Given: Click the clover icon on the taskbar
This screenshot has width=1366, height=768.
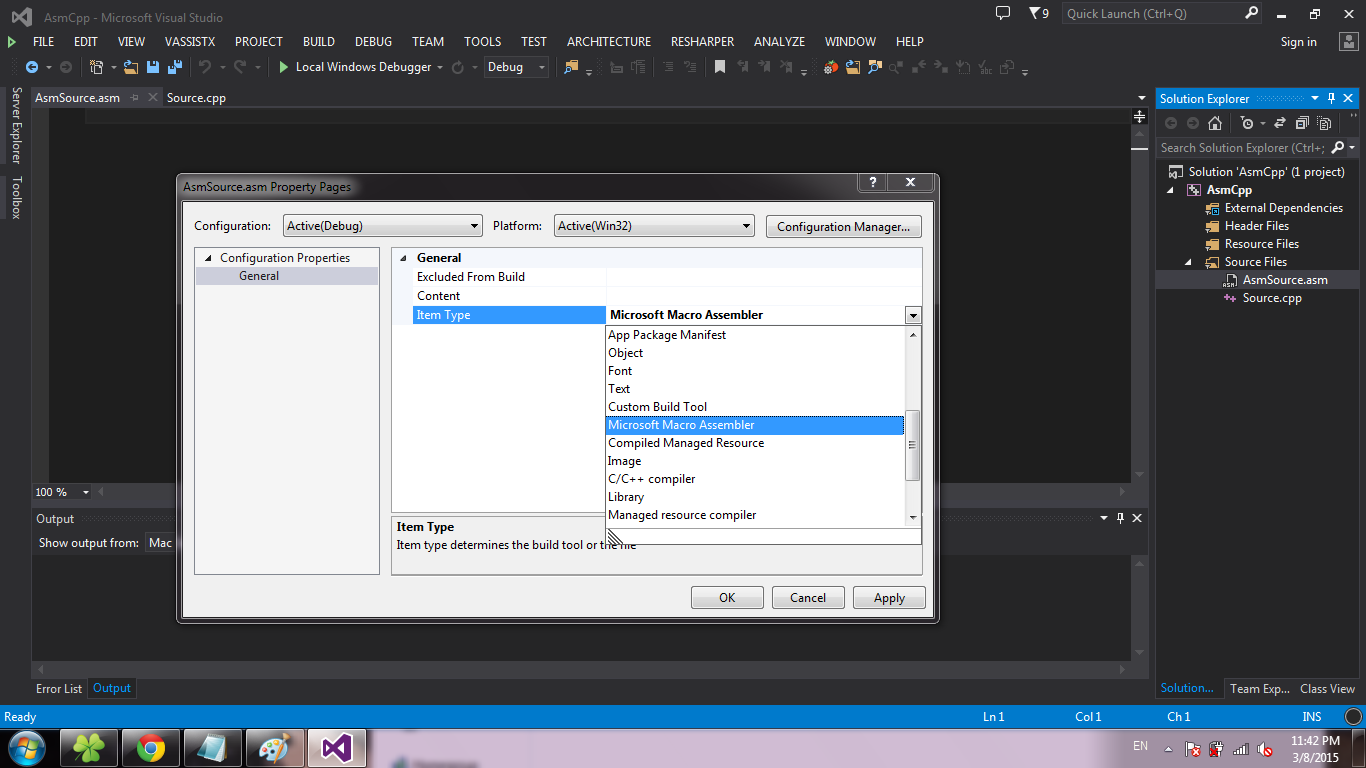Looking at the screenshot, I should click(89, 748).
